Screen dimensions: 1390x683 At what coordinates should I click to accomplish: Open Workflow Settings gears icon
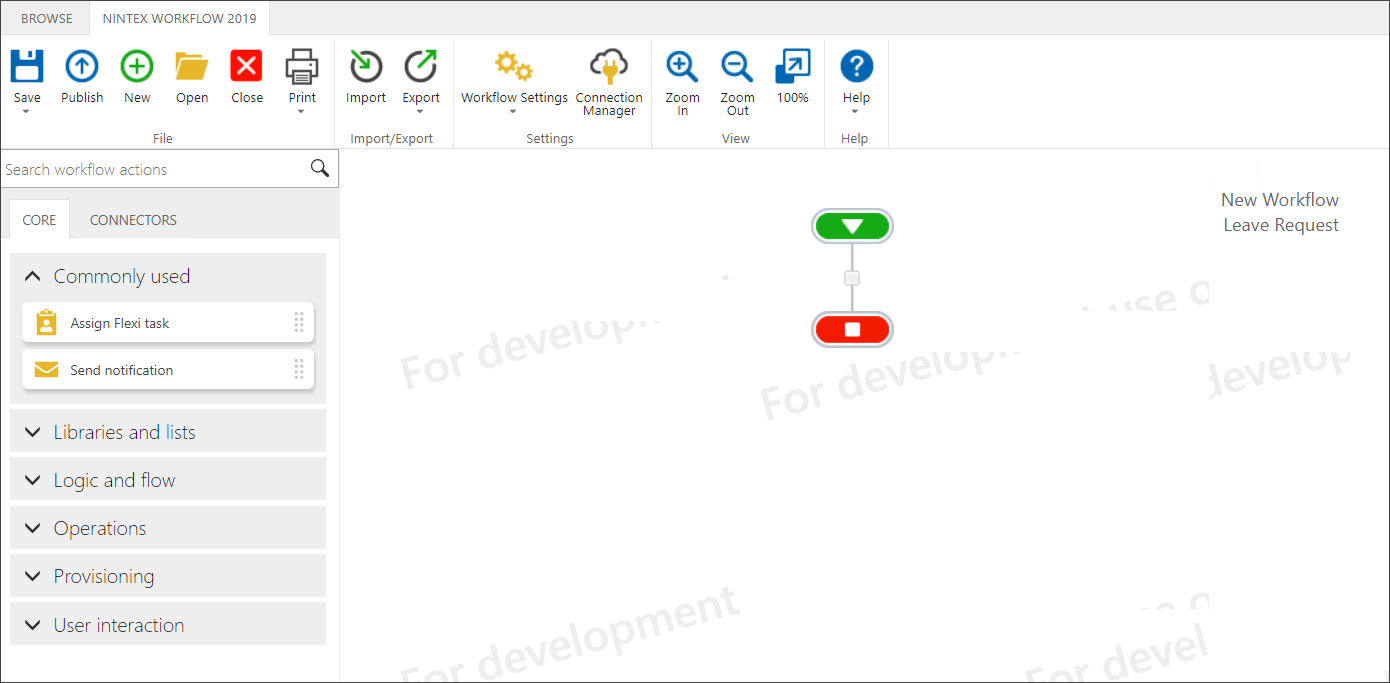click(514, 66)
